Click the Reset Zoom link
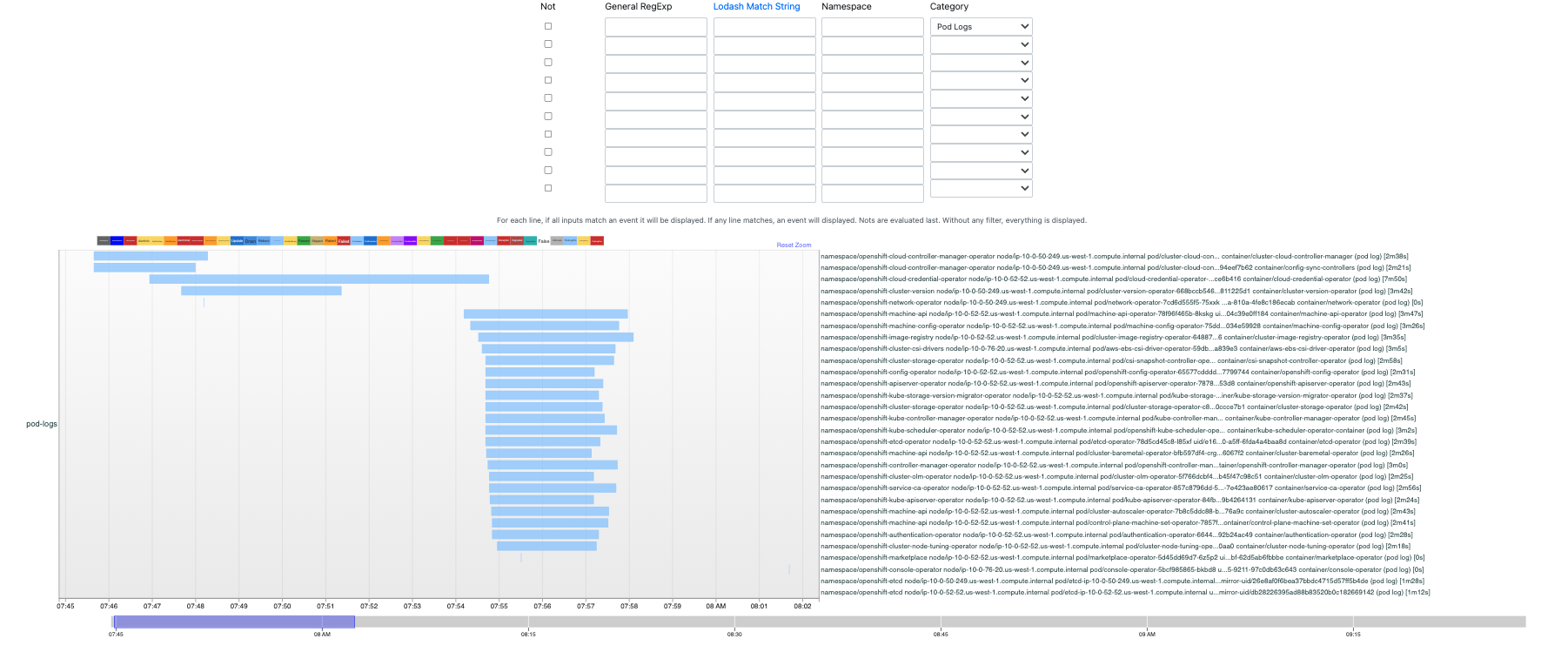The height and width of the screenshot is (672, 1568). [794, 245]
